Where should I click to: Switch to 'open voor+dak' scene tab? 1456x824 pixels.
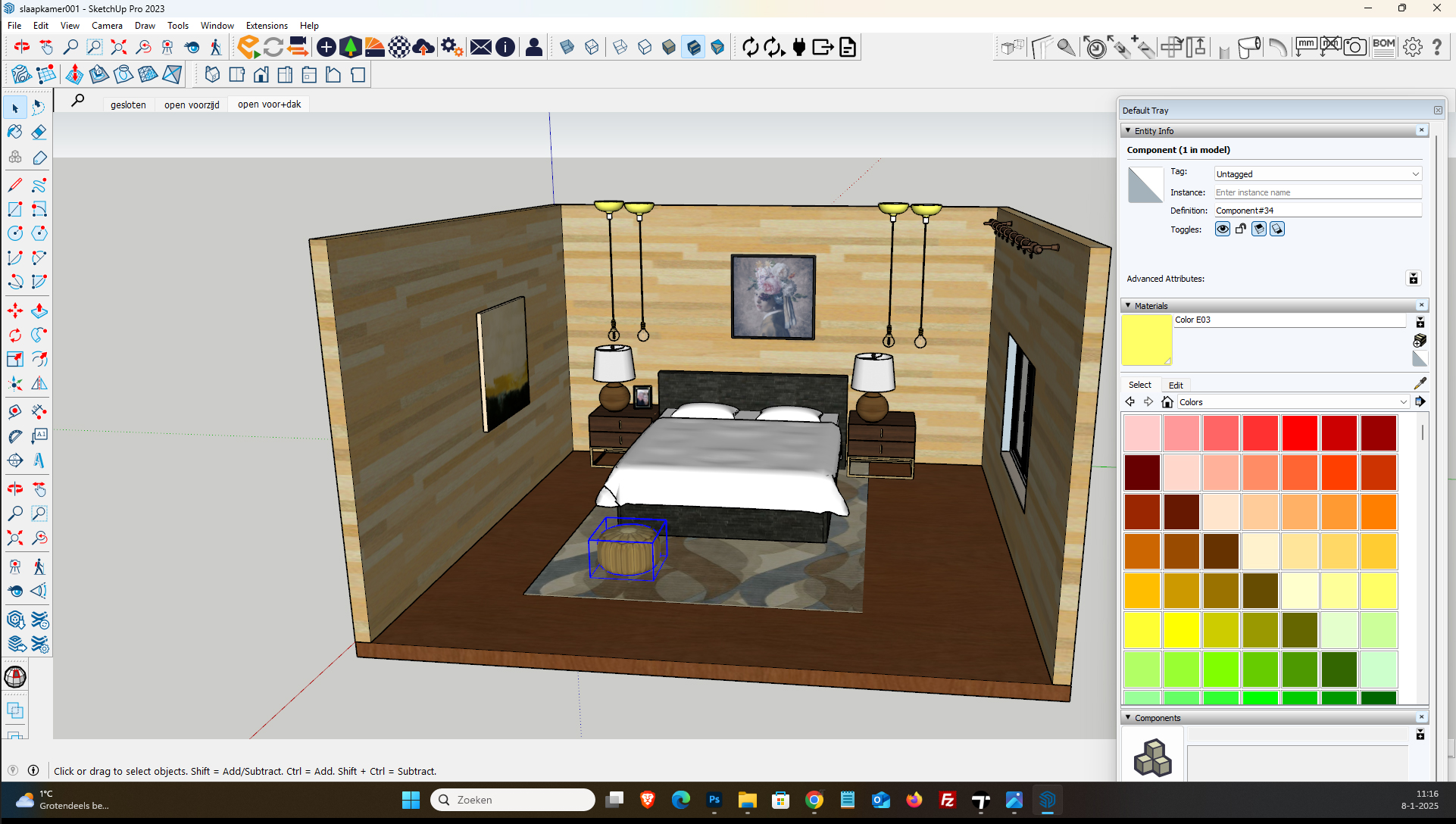tap(269, 105)
